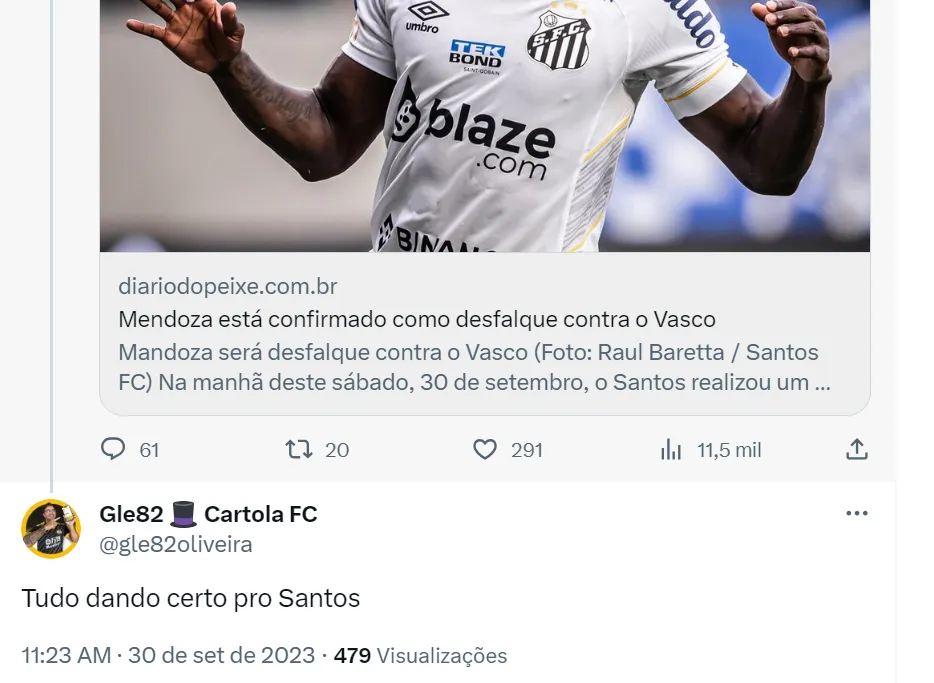
Task: Click the article description preview text
Action: click(474, 367)
